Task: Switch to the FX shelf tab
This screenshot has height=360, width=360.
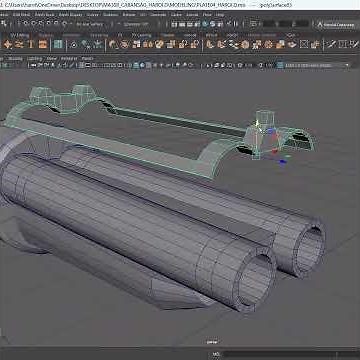Action: [x=120, y=35]
